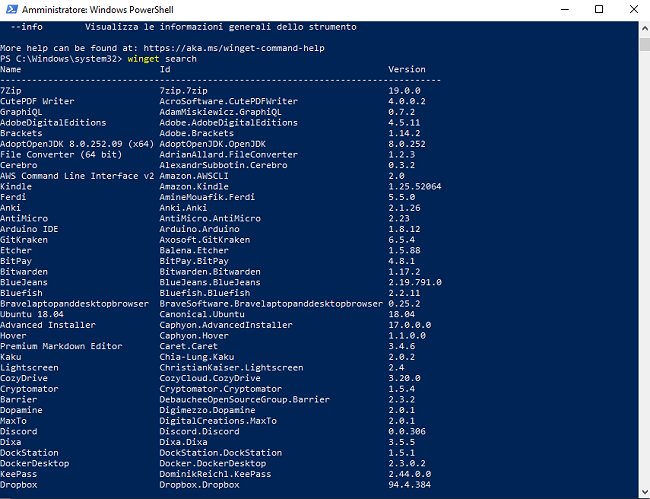
Task: Click 'Bluefish.Bluefish' Id
Action: click(x=205, y=293)
